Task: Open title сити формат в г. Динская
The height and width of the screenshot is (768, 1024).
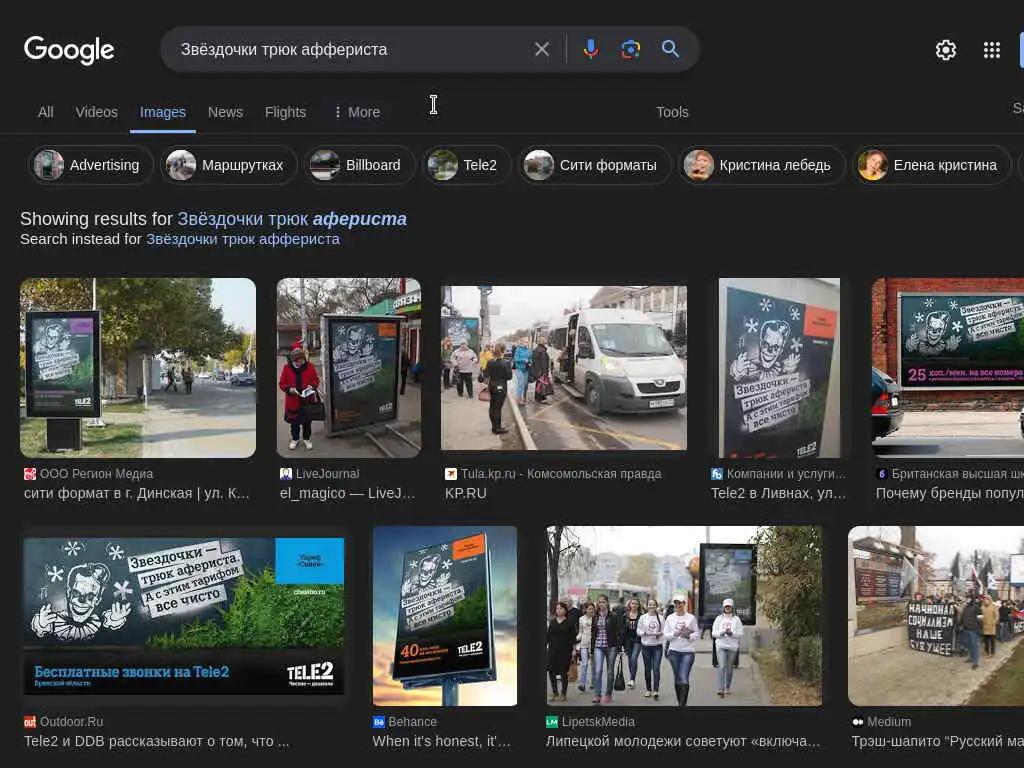Action: pyautogui.click(x=136, y=494)
